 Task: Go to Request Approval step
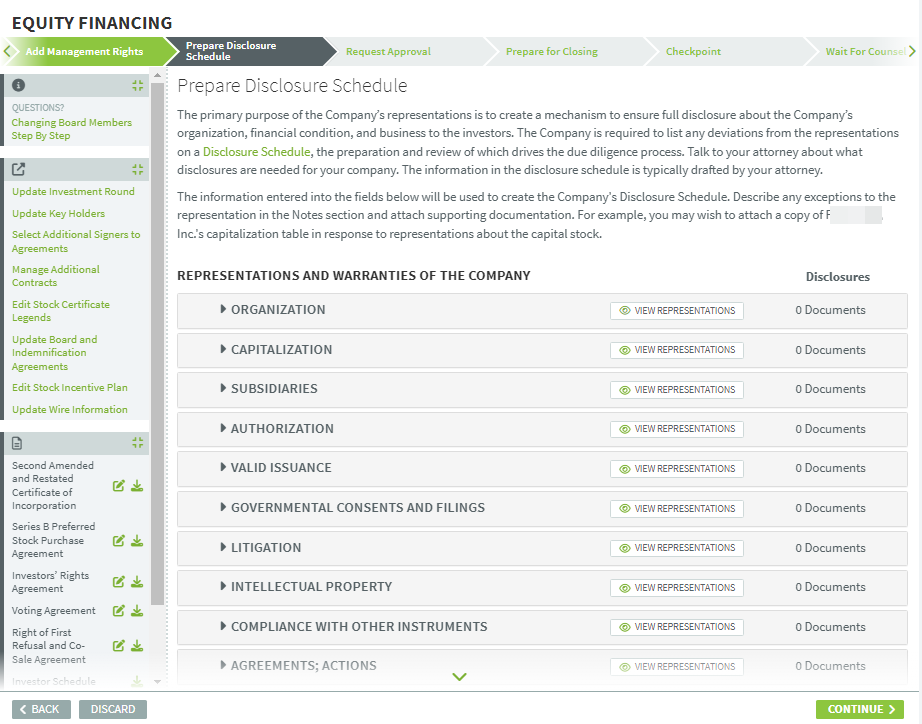tap(388, 51)
